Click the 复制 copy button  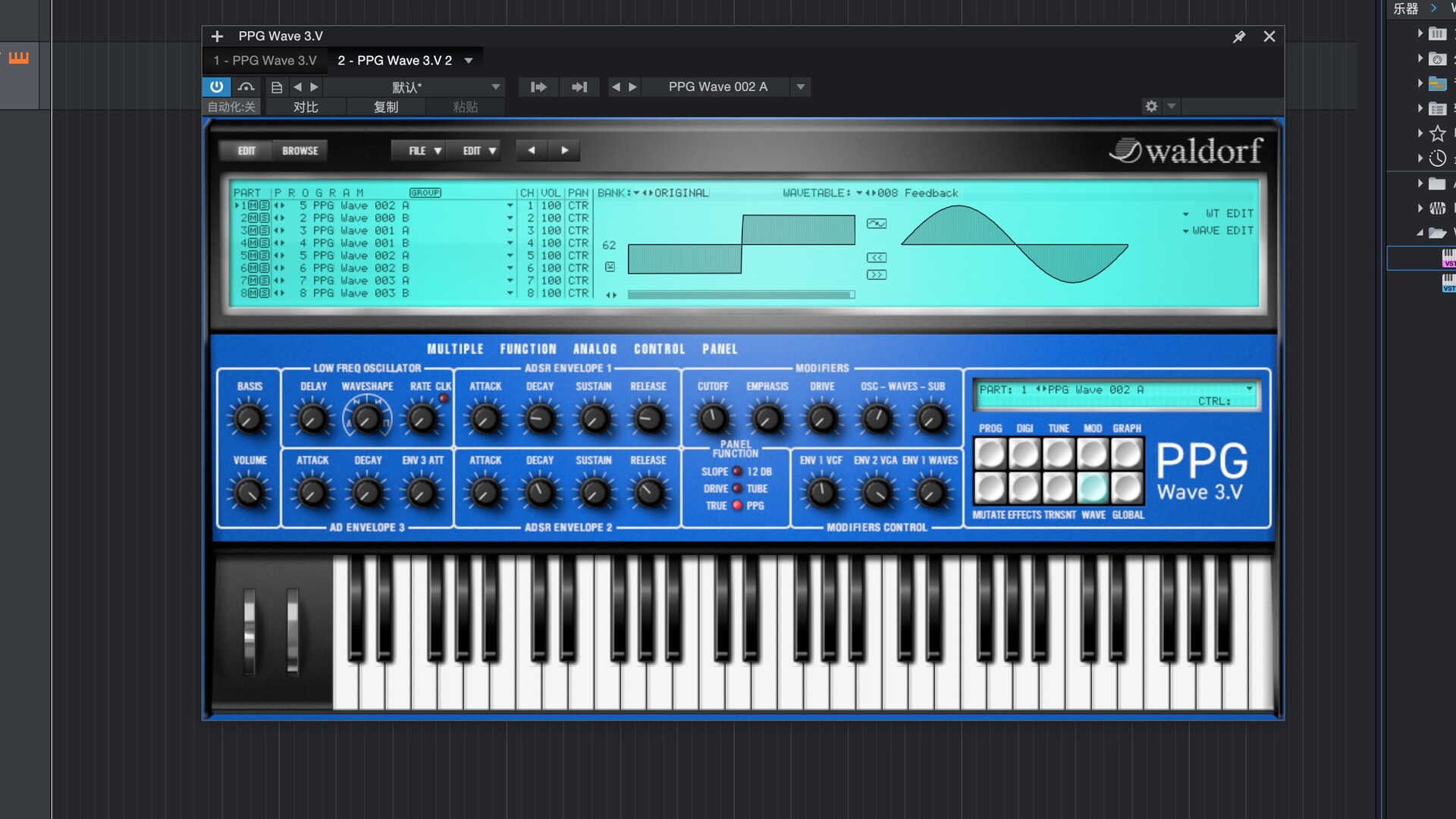(x=386, y=107)
